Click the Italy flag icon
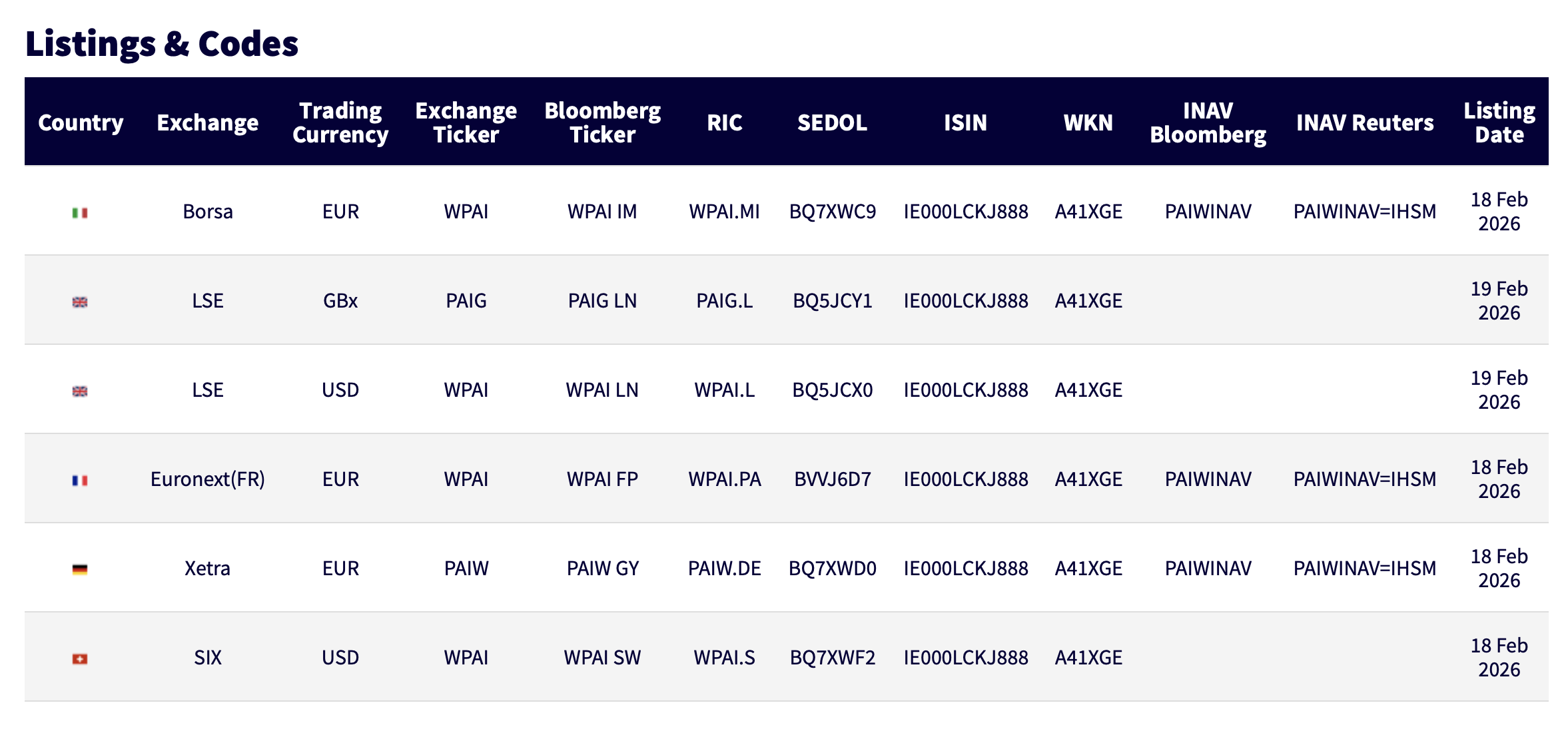 click(x=80, y=212)
